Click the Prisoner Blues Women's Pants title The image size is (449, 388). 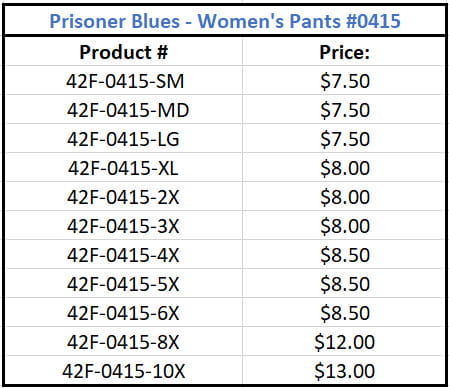(225, 21)
